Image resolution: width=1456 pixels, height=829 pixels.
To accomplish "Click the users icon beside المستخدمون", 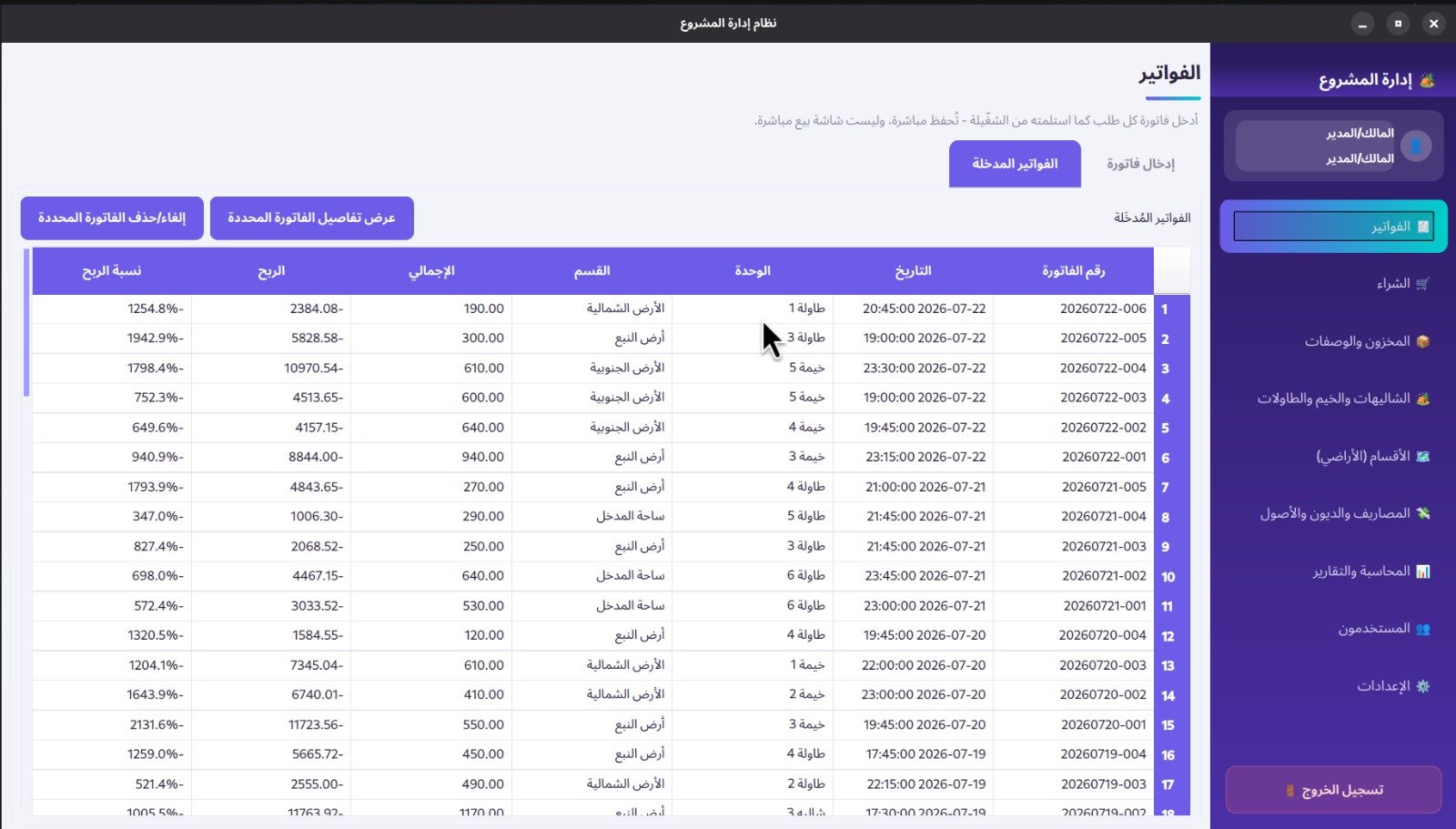I will click(x=1423, y=629).
